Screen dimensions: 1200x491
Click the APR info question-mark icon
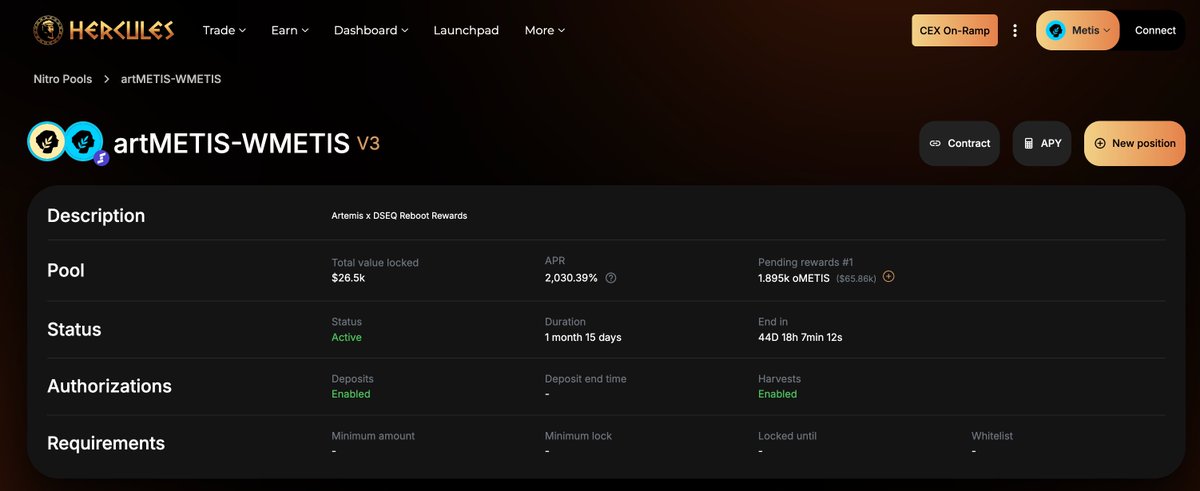pos(611,278)
